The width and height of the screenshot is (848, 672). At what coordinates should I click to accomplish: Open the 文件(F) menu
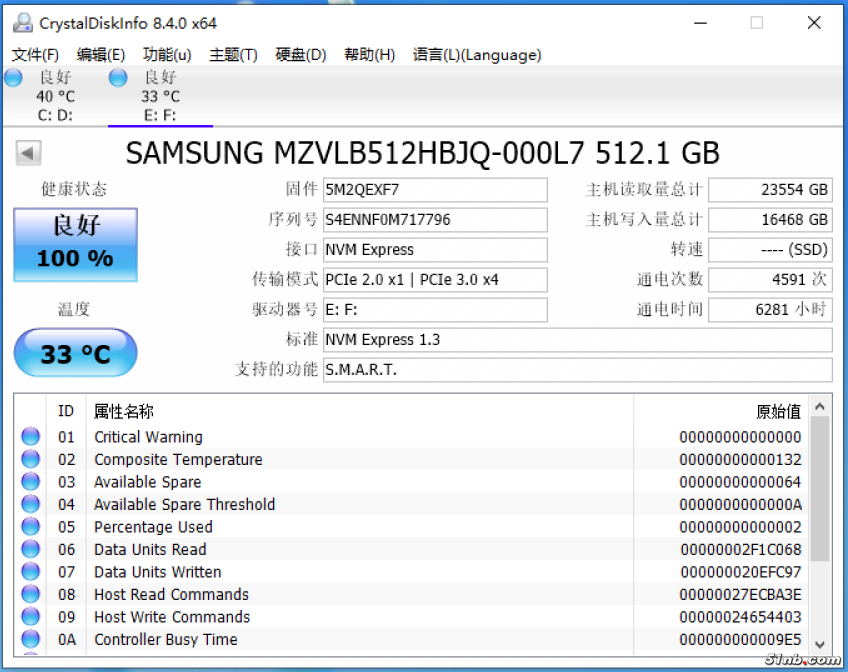[x=35, y=55]
